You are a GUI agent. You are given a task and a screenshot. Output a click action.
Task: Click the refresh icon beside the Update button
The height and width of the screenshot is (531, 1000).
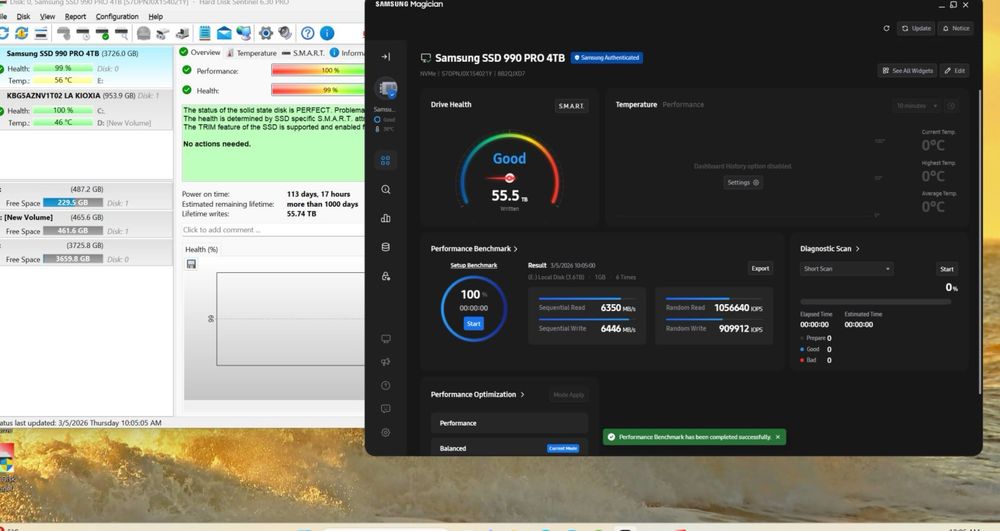click(886, 28)
